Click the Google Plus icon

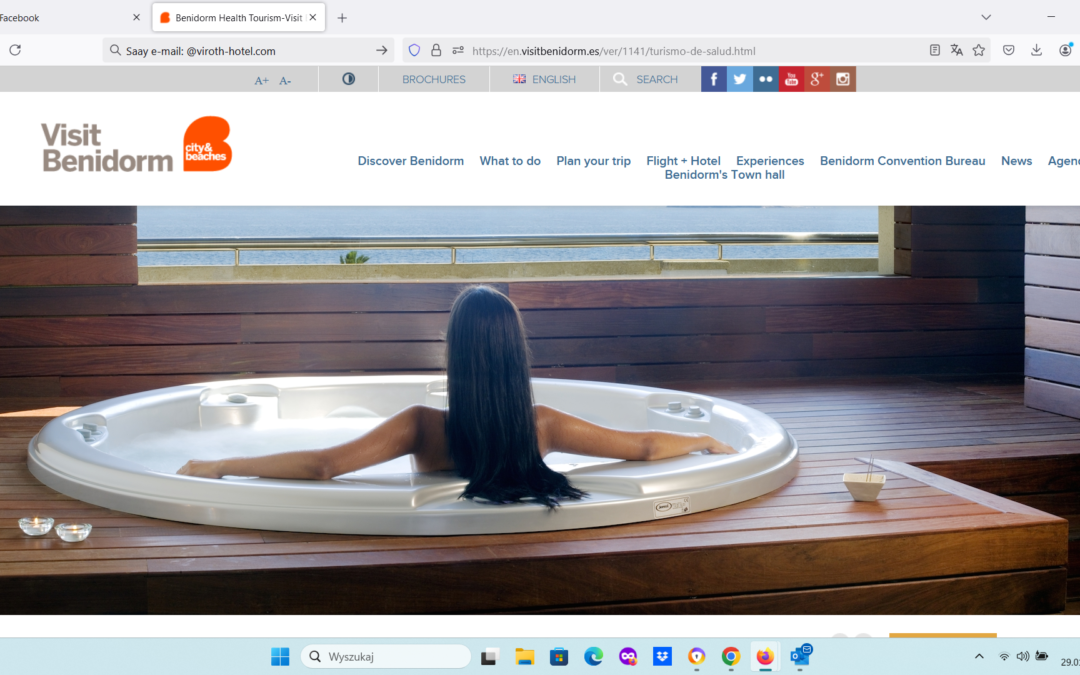point(817,80)
